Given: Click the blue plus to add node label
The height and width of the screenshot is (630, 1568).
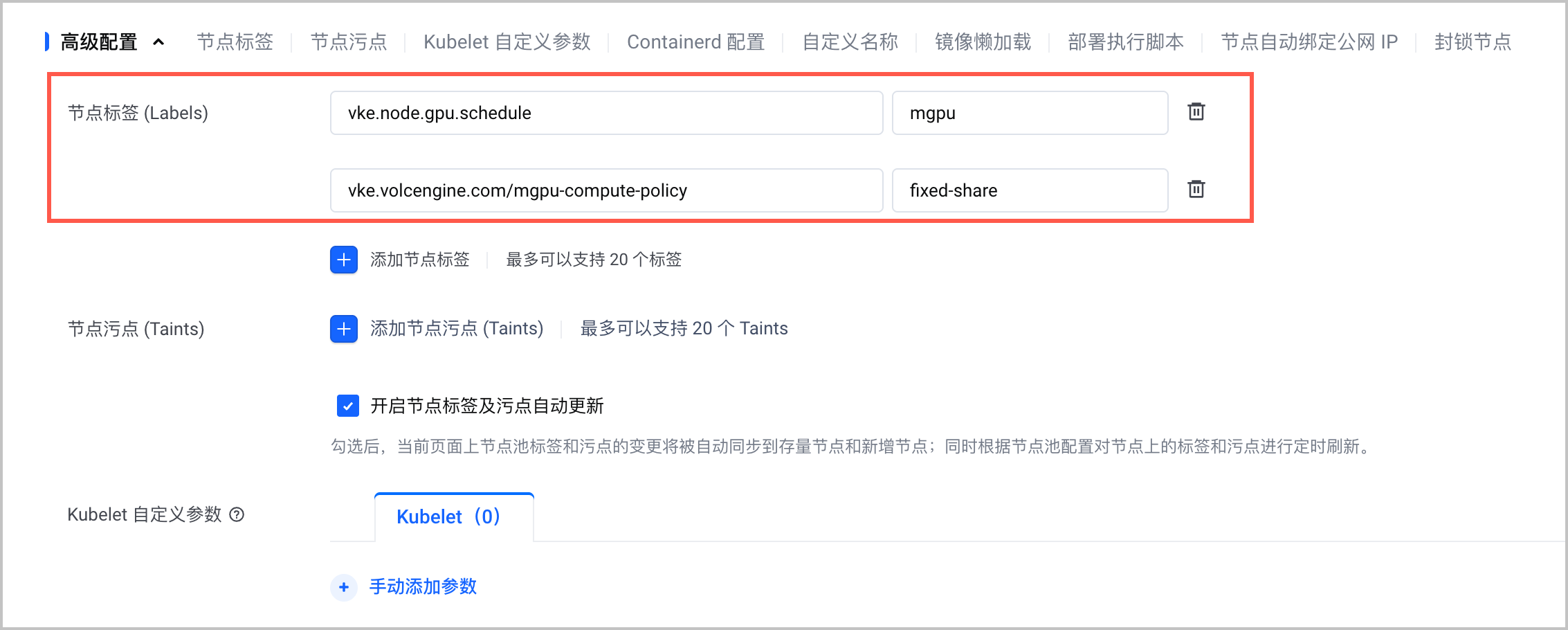Looking at the screenshot, I should [344, 260].
